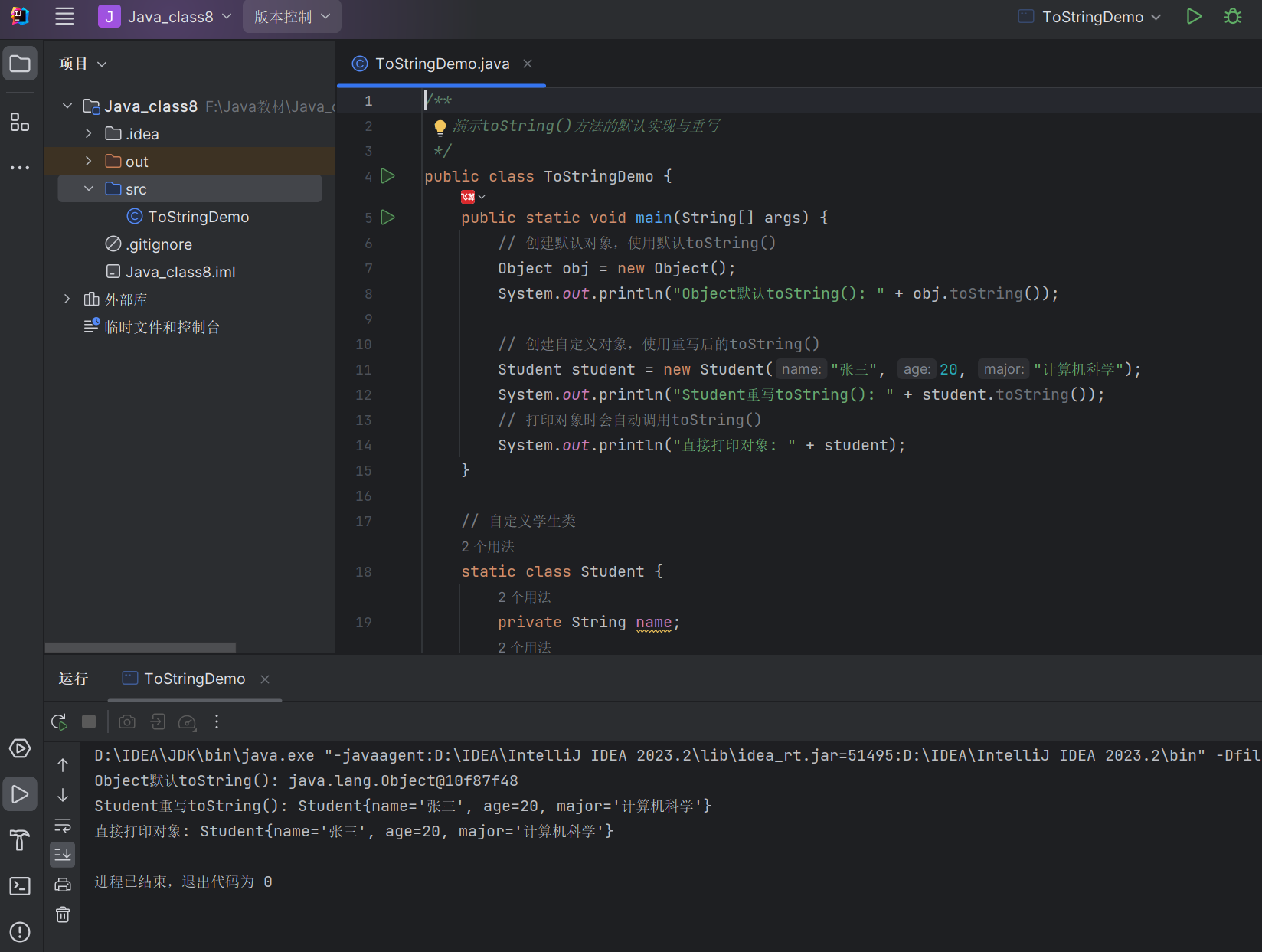Clear console output with the trash icon
1262x952 pixels.
coord(63,914)
